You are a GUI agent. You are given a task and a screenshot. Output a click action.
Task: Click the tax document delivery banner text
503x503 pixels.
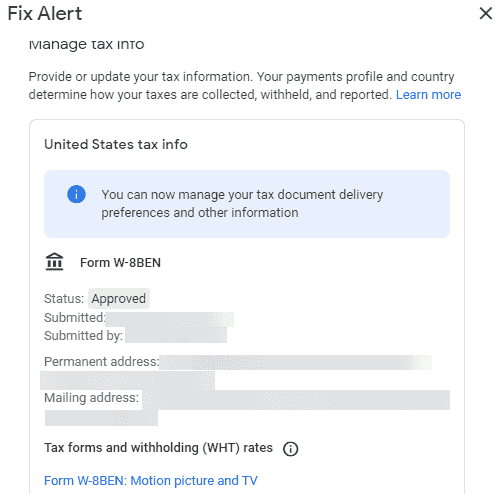click(x=242, y=204)
